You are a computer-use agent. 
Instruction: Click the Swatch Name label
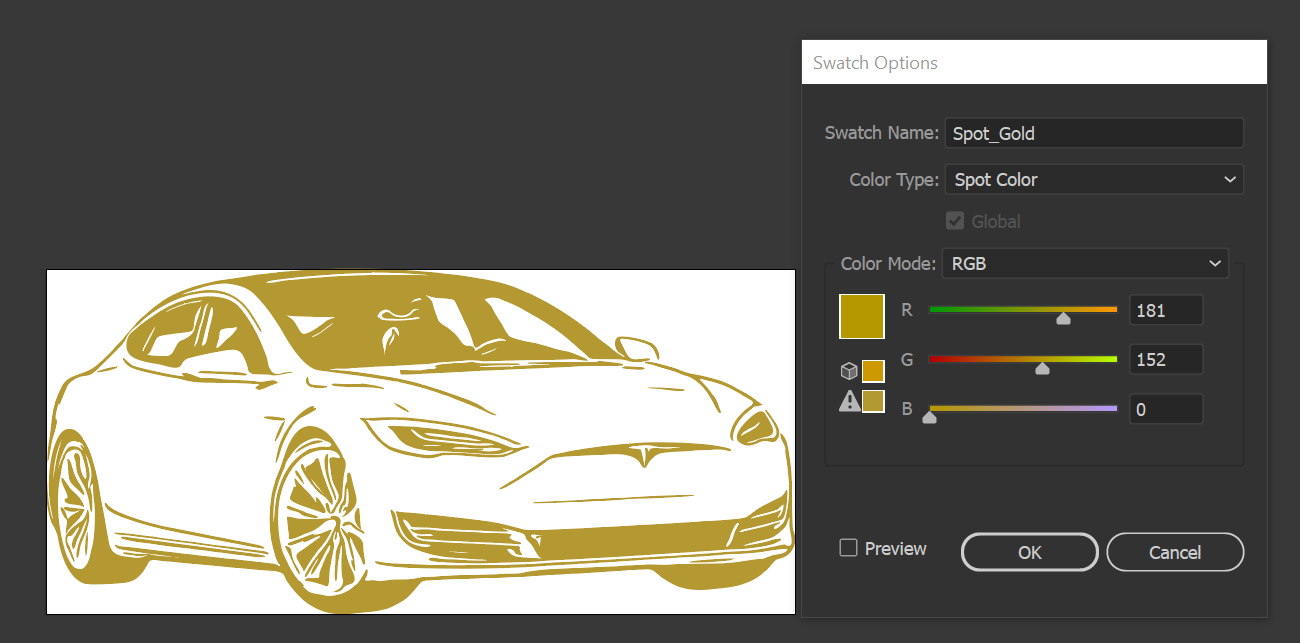click(882, 133)
